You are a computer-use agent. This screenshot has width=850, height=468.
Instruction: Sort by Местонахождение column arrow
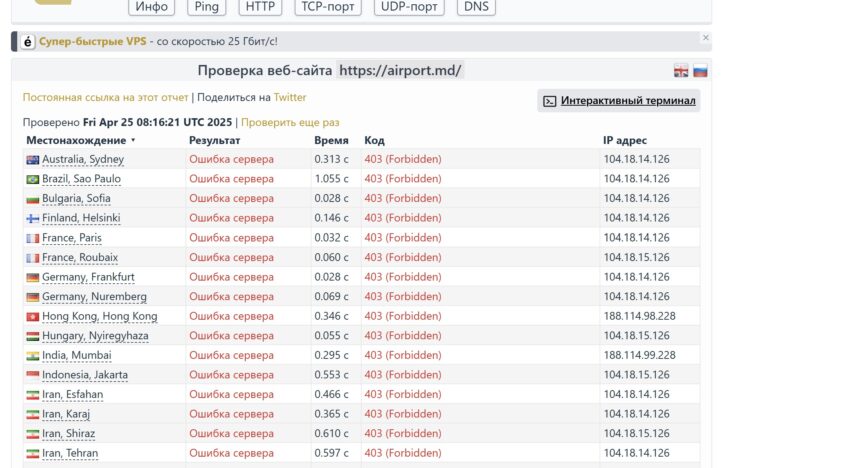coord(133,140)
